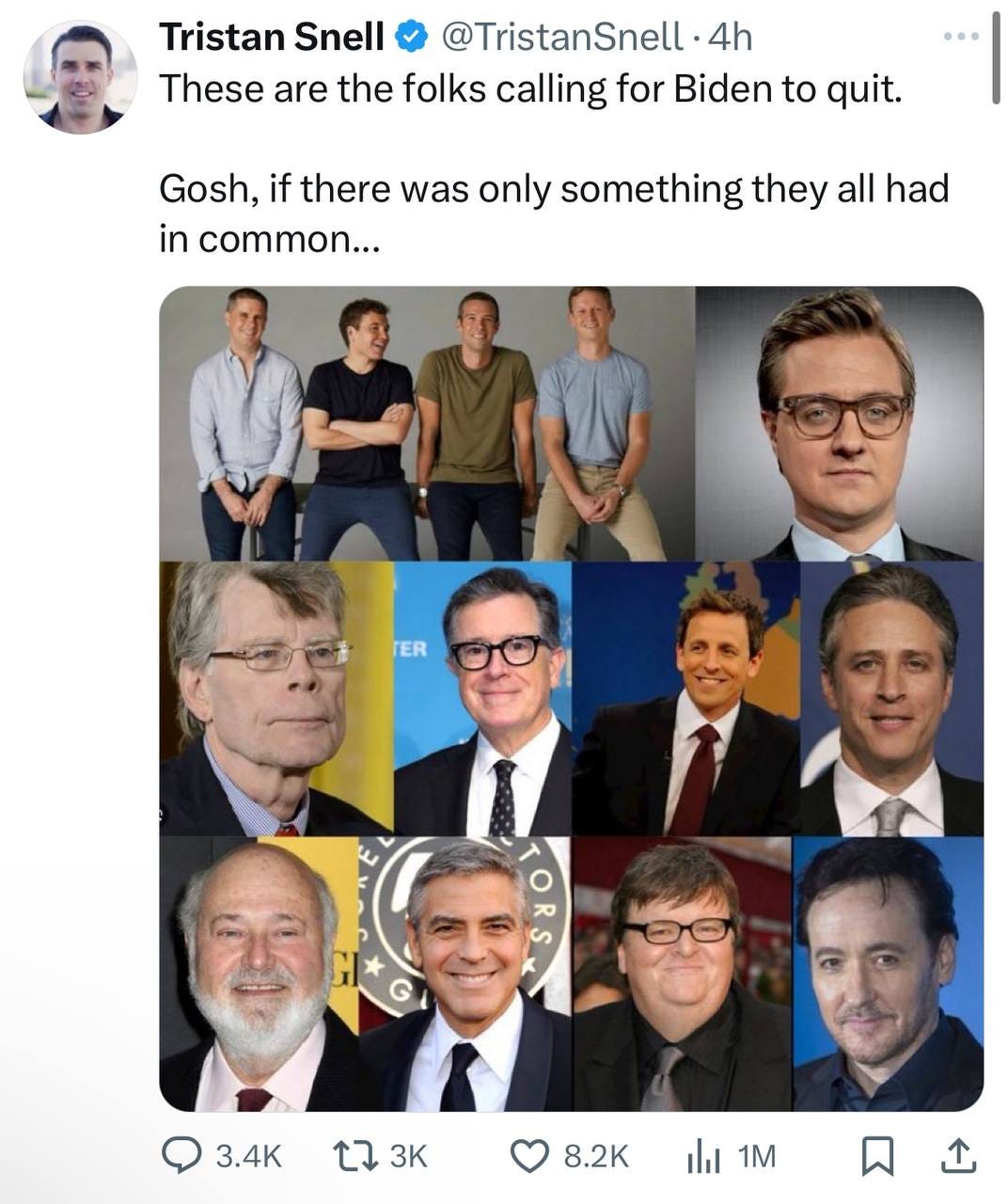
Task: Open bald man with white beard photo
Action: [260, 973]
